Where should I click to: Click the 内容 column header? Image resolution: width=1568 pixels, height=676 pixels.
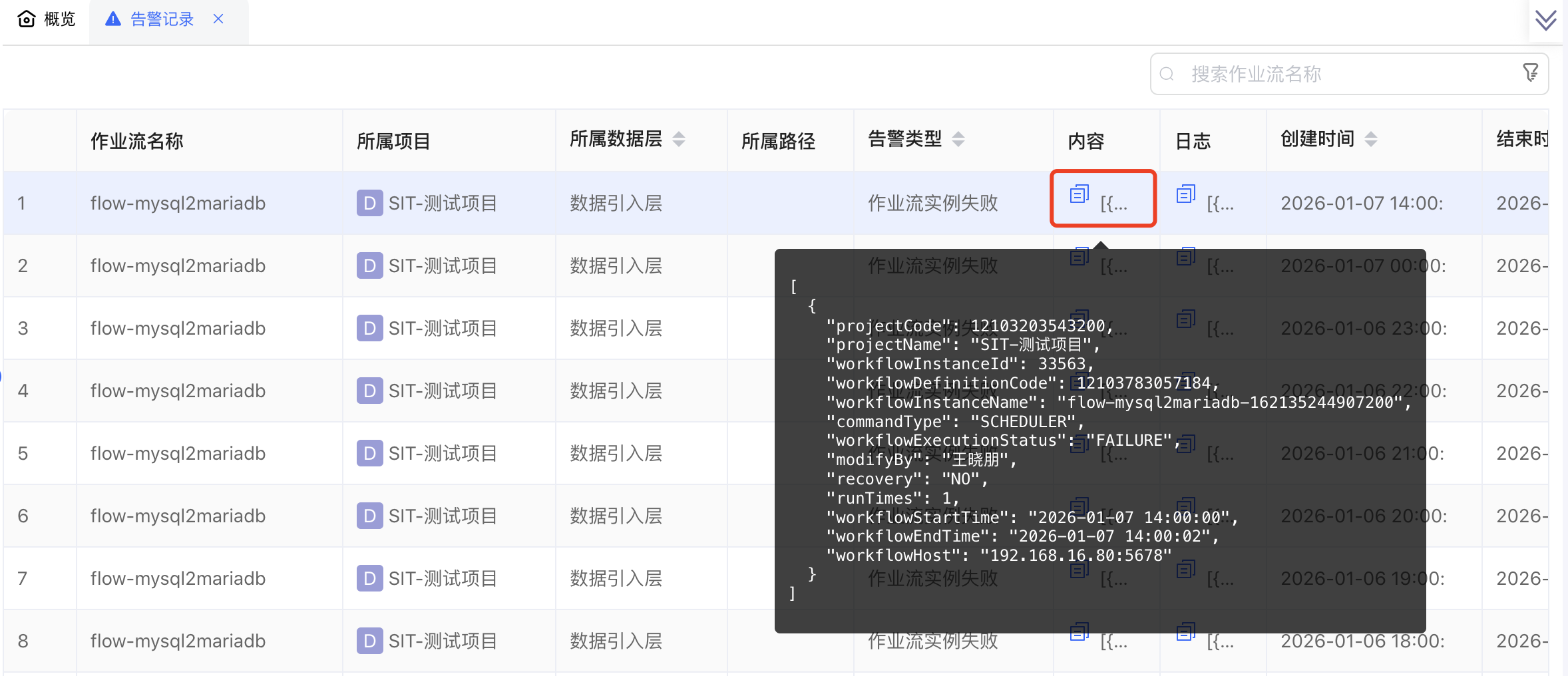(1086, 141)
